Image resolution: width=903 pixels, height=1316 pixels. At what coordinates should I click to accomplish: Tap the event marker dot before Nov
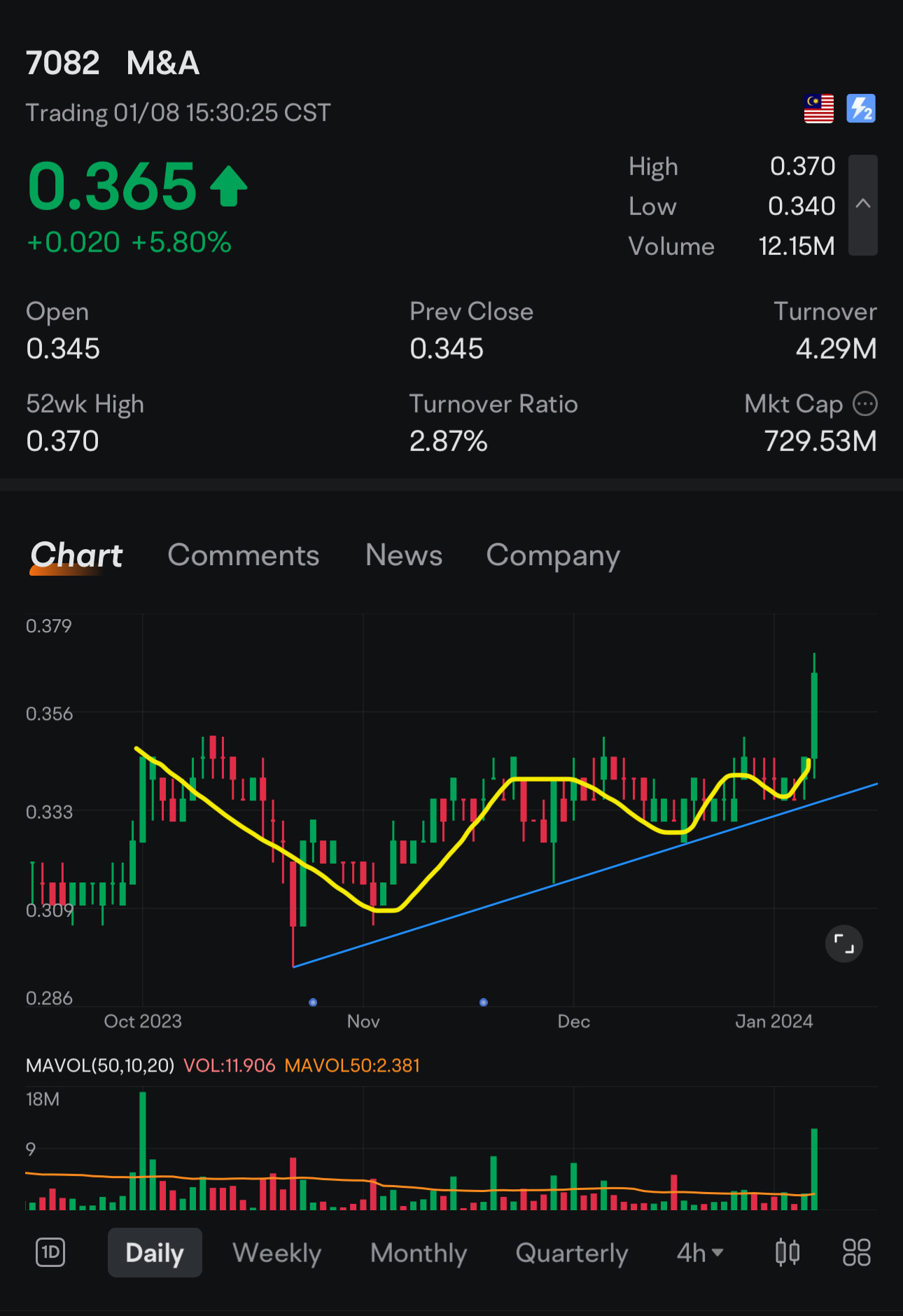coord(313,1002)
